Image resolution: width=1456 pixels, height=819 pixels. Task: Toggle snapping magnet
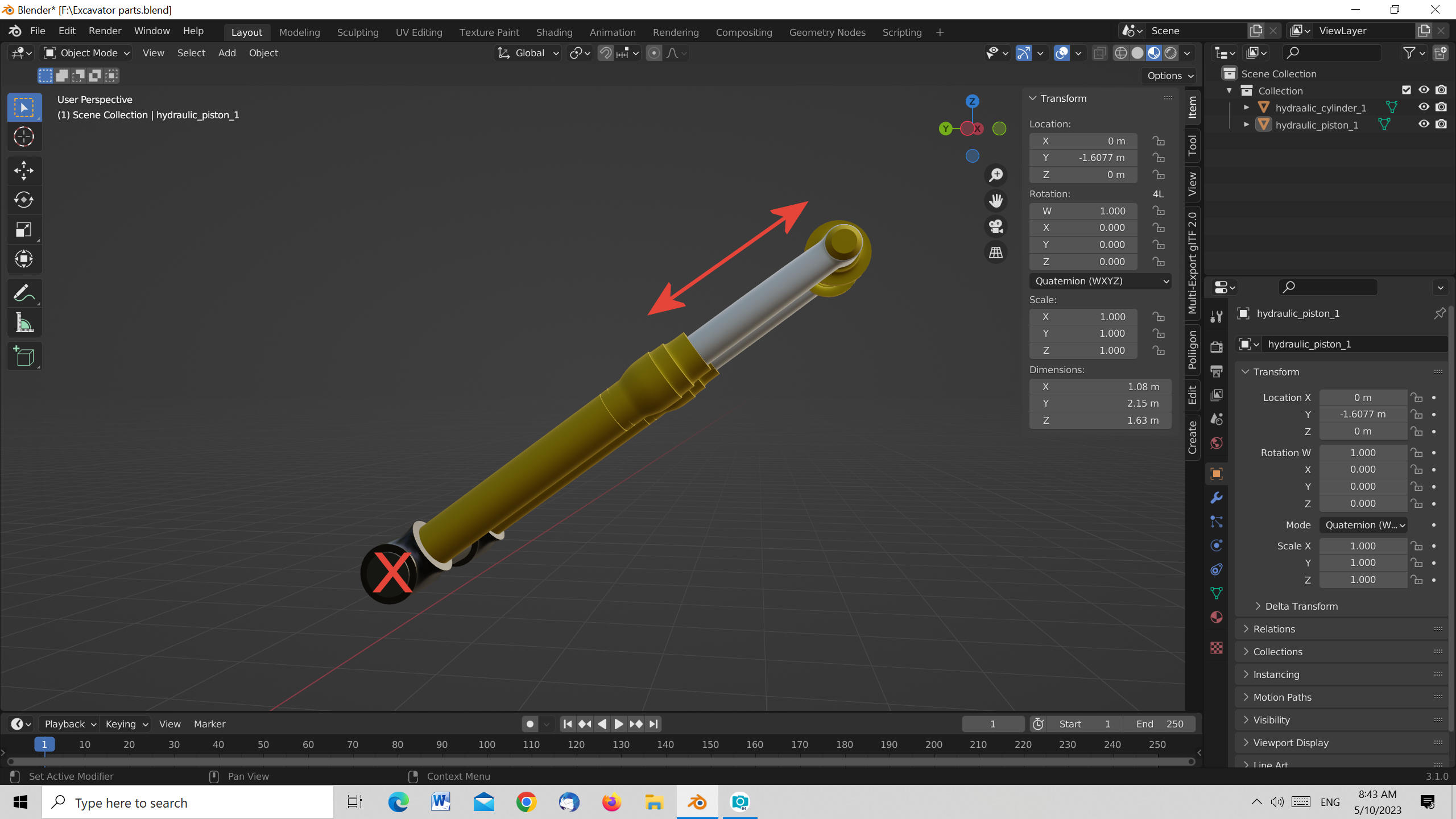(x=606, y=53)
